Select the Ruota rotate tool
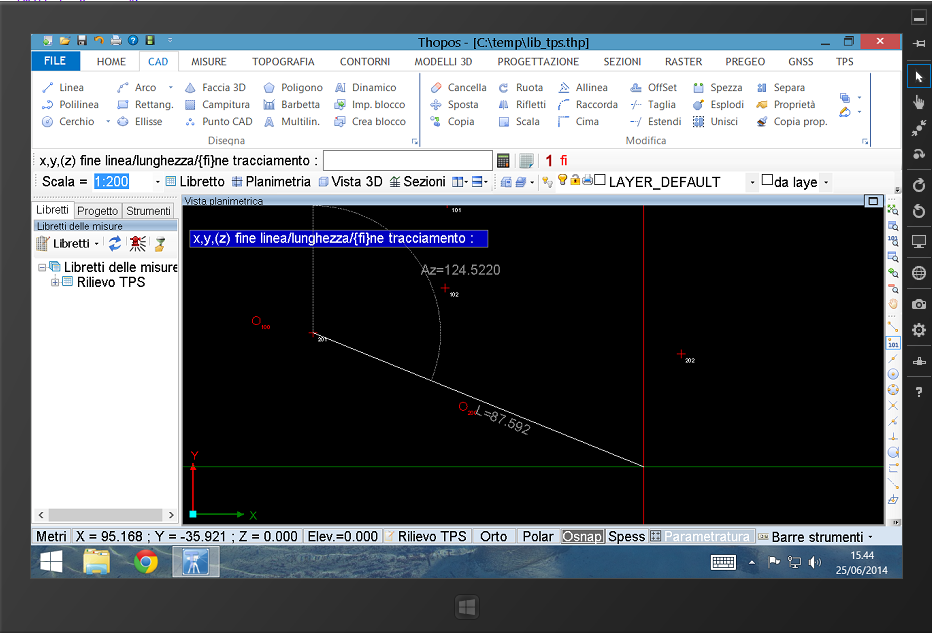The width and height of the screenshot is (932, 633). [521, 87]
